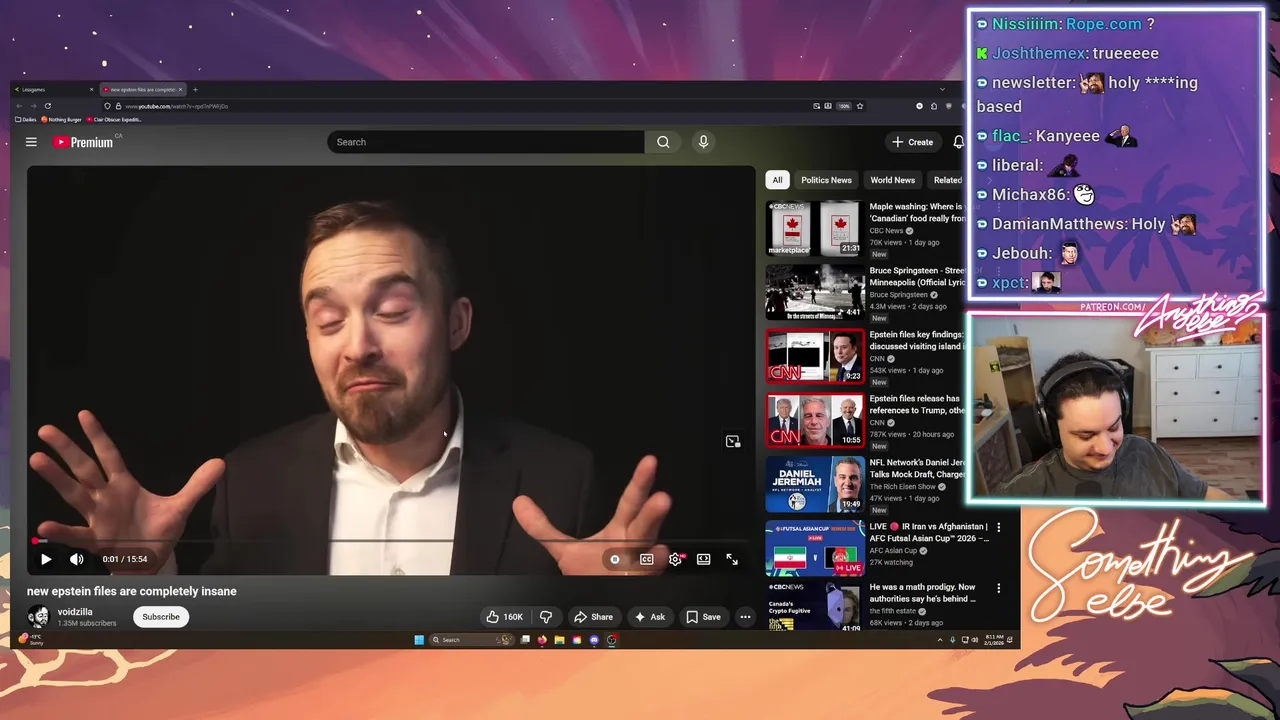Select the All filter chip
The image size is (1280, 720).
pos(777,180)
